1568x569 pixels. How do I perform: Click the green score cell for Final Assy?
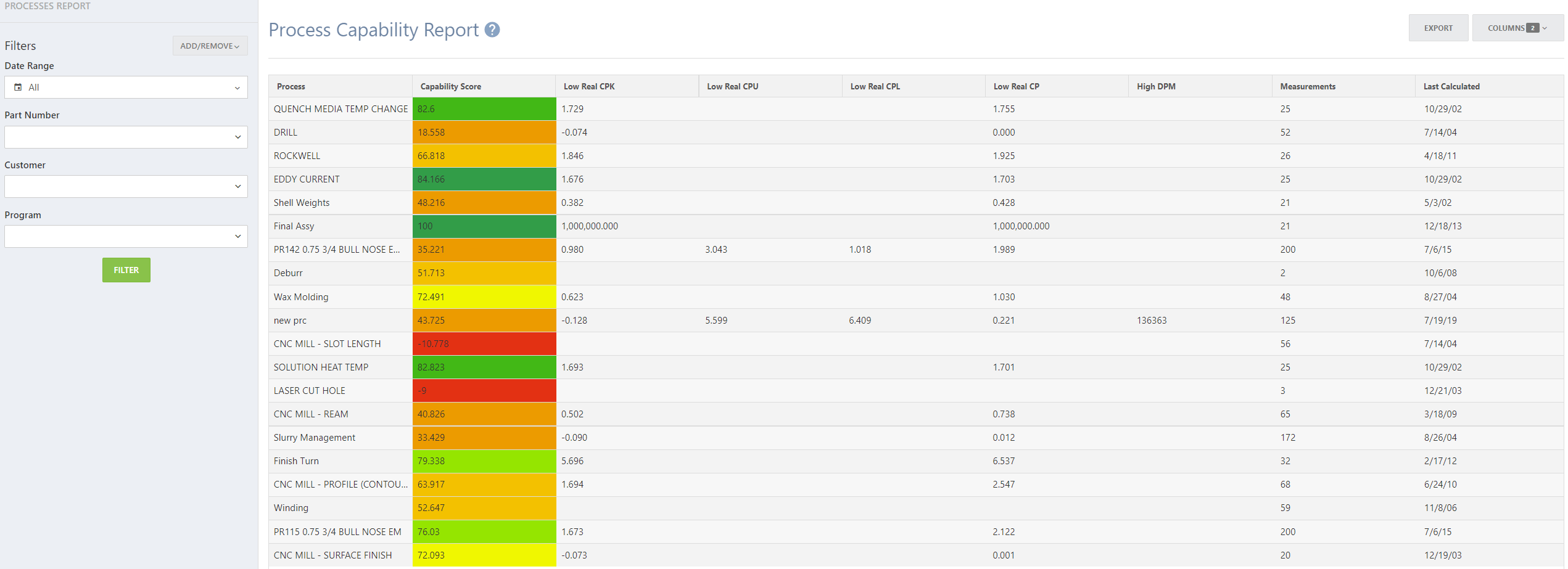tap(484, 226)
